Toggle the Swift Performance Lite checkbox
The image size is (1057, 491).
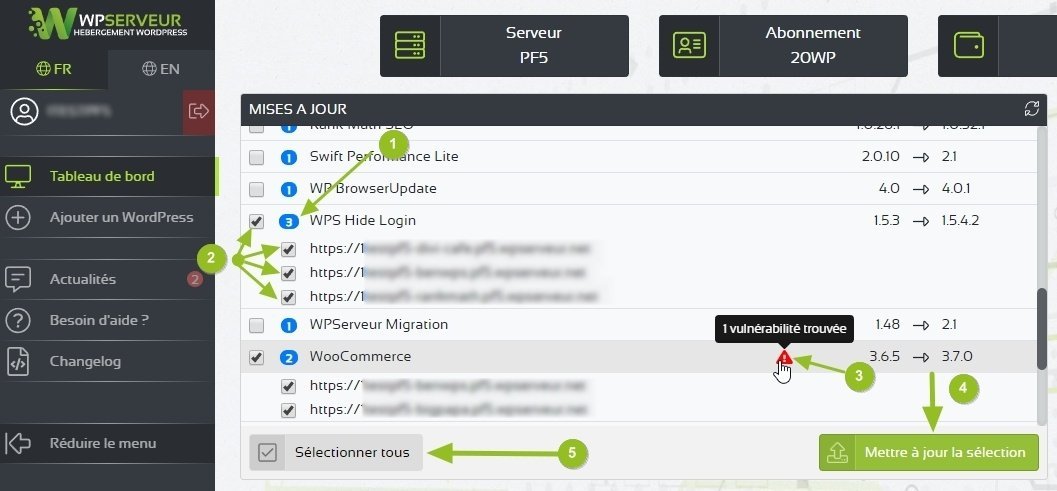[256, 158]
